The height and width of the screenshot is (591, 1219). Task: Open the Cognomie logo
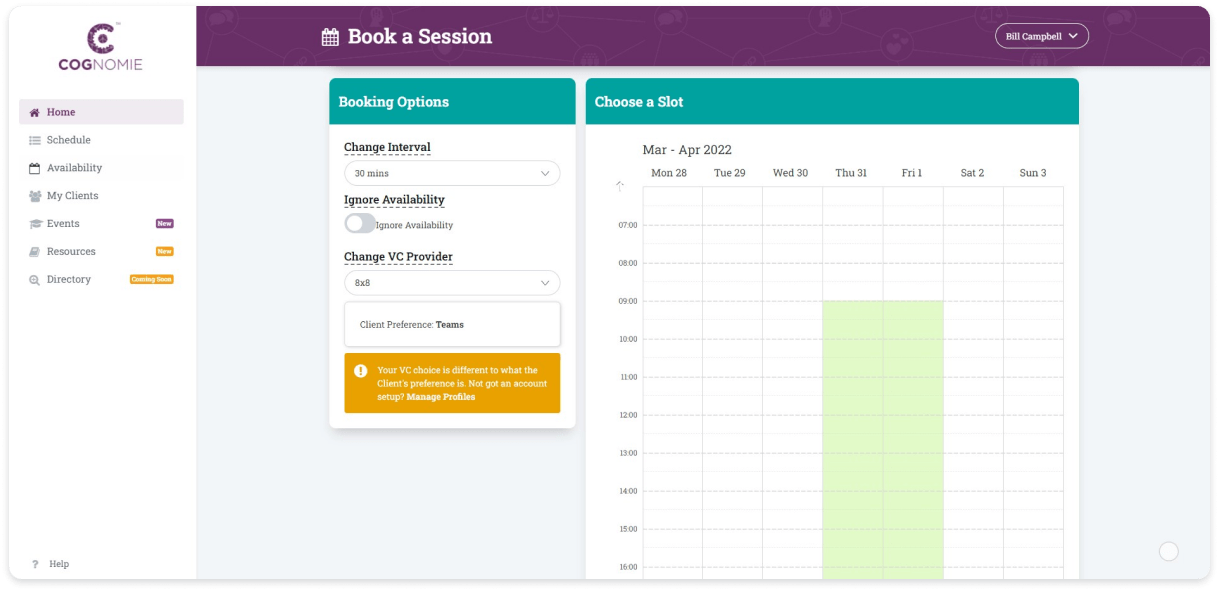point(100,44)
